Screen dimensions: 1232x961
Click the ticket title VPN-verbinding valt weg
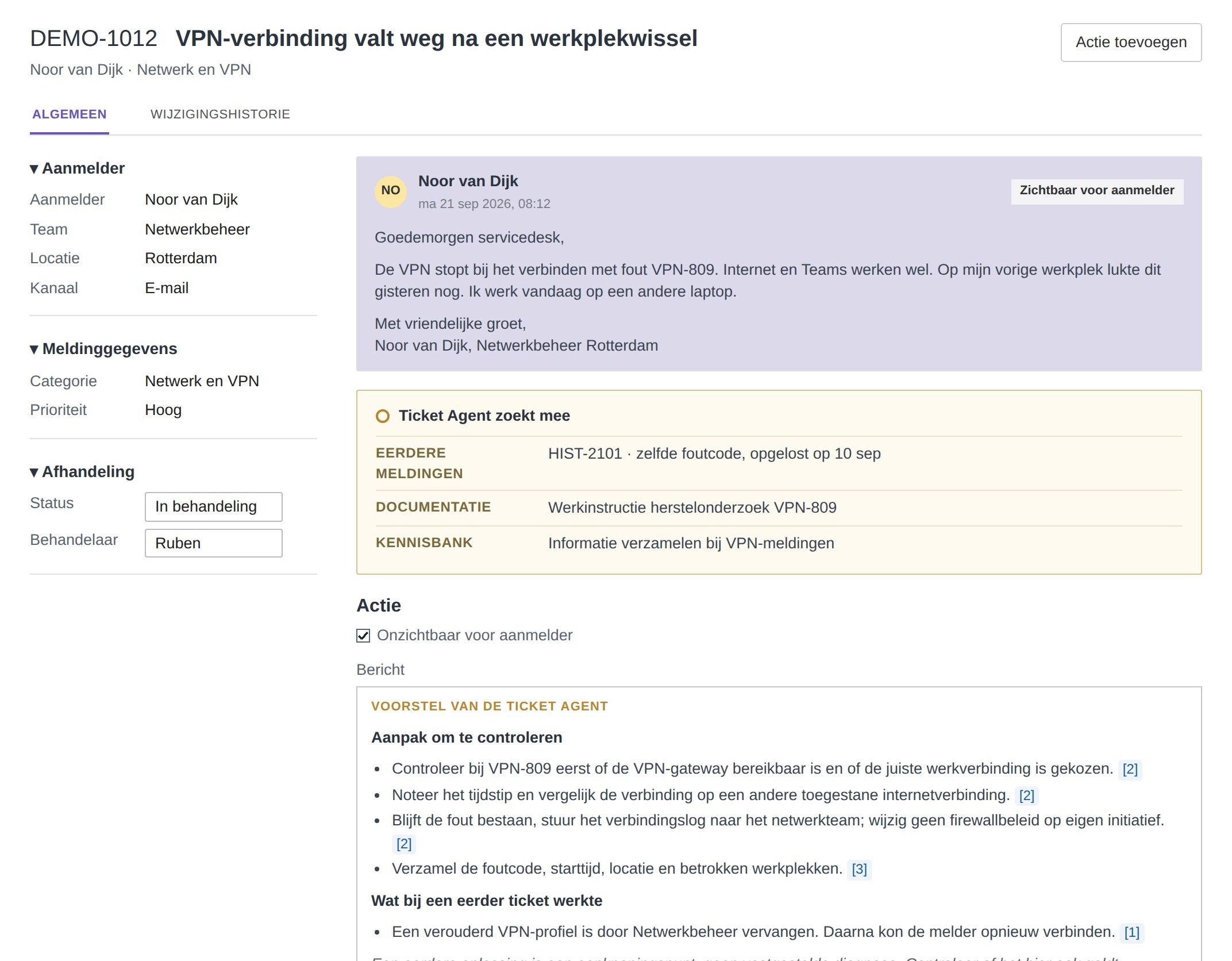pyautogui.click(x=437, y=39)
